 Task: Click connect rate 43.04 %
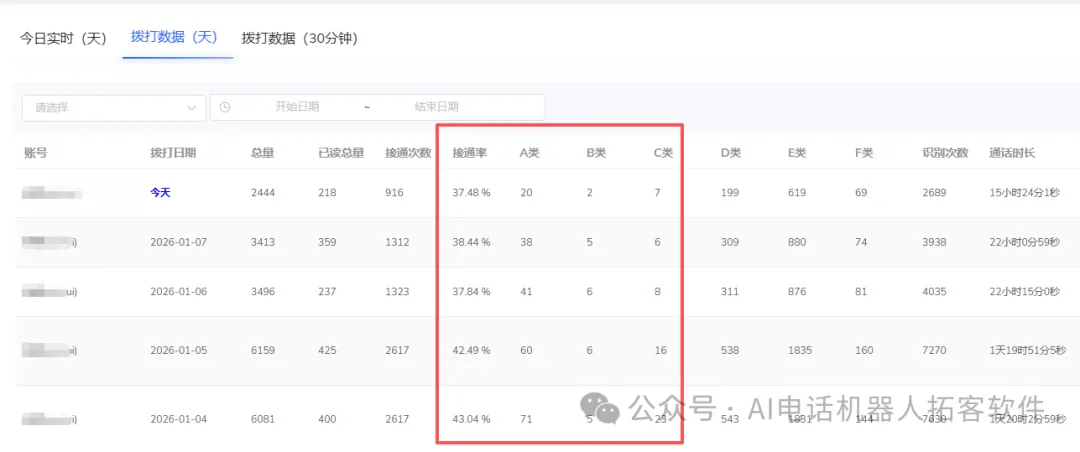point(471,419)
